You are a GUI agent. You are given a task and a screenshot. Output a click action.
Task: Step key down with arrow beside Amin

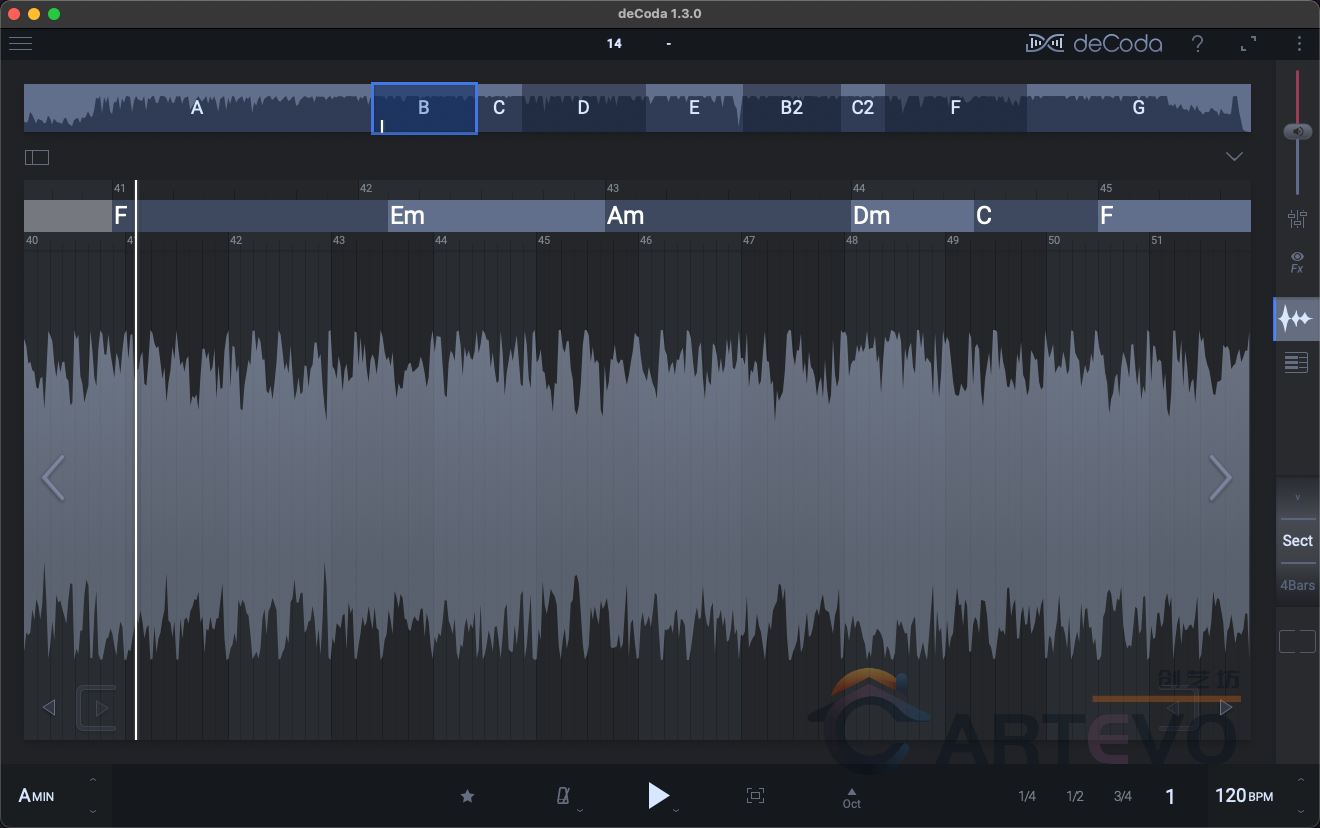(93, 812)
